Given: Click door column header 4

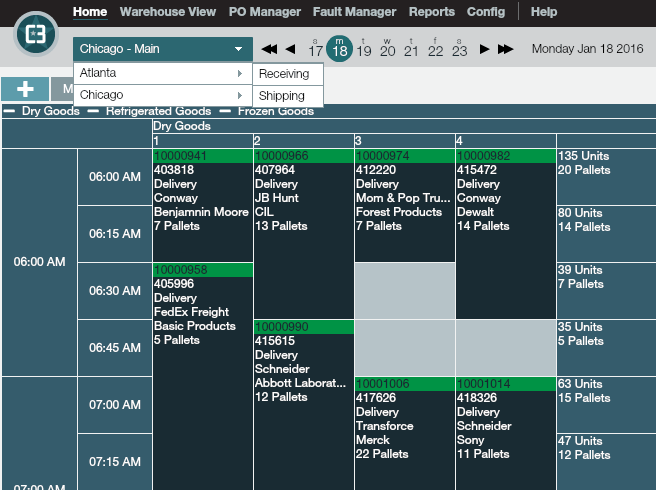Looking at the screenshot, I should click(506, 141).
